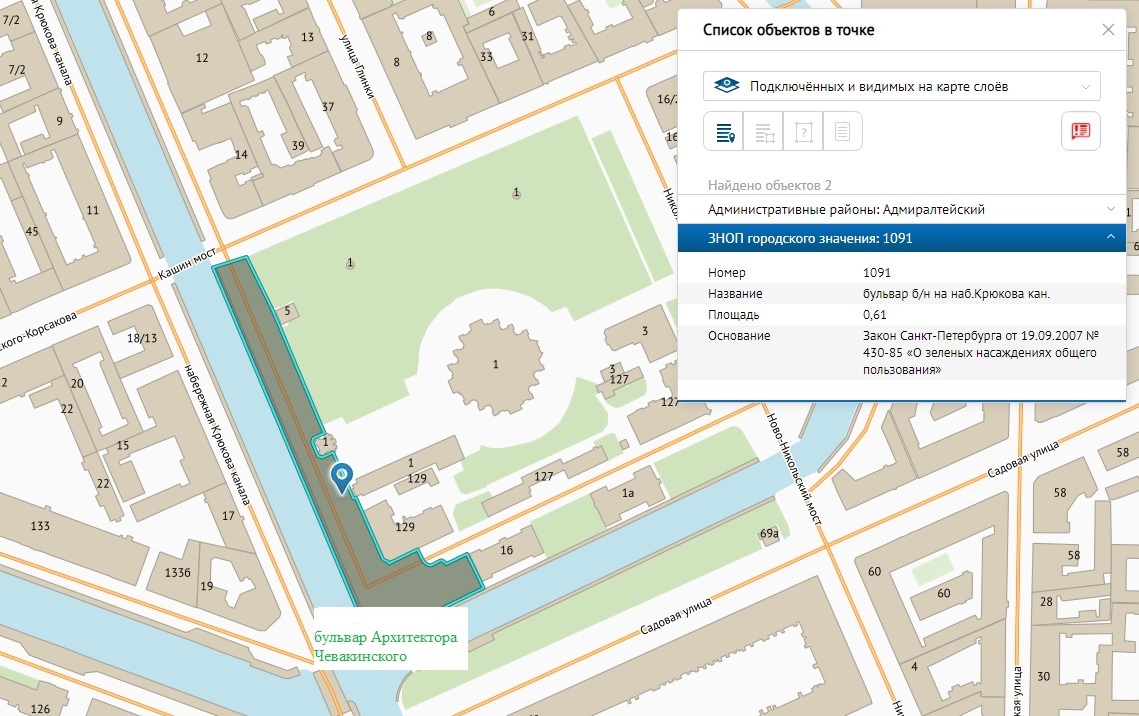Click the 'Название' boulevard name row
1139x716 pixels.
tap(901, 293)
